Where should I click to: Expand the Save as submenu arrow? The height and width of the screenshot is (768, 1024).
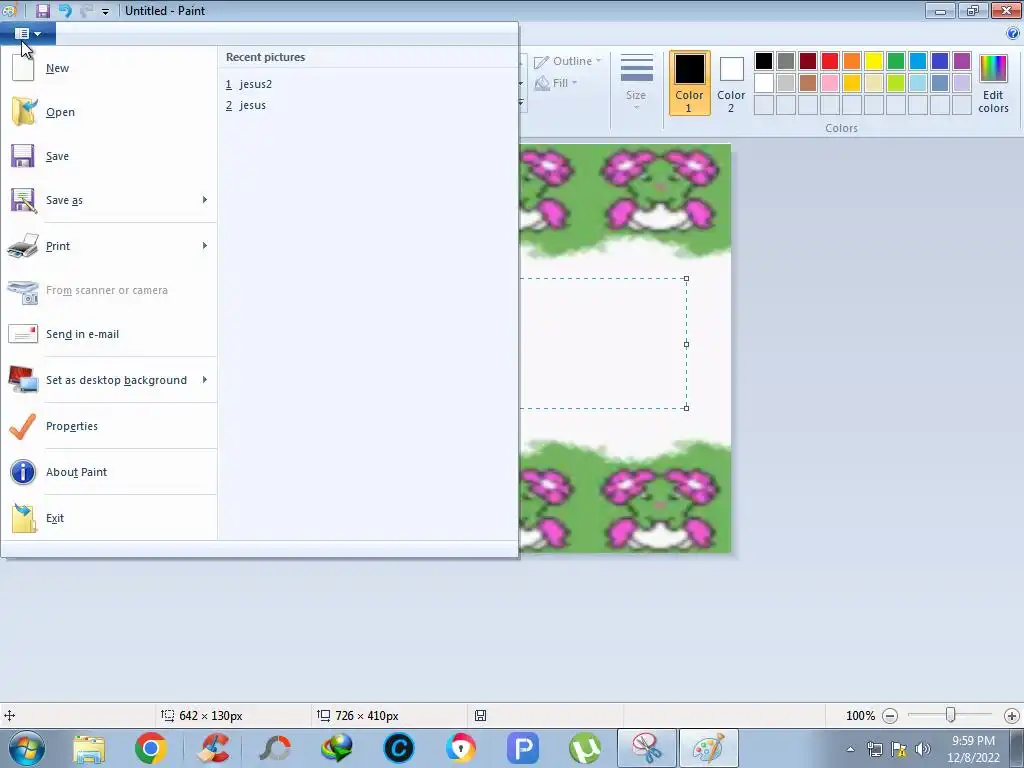pyautogui.click(x=205, y=200)
